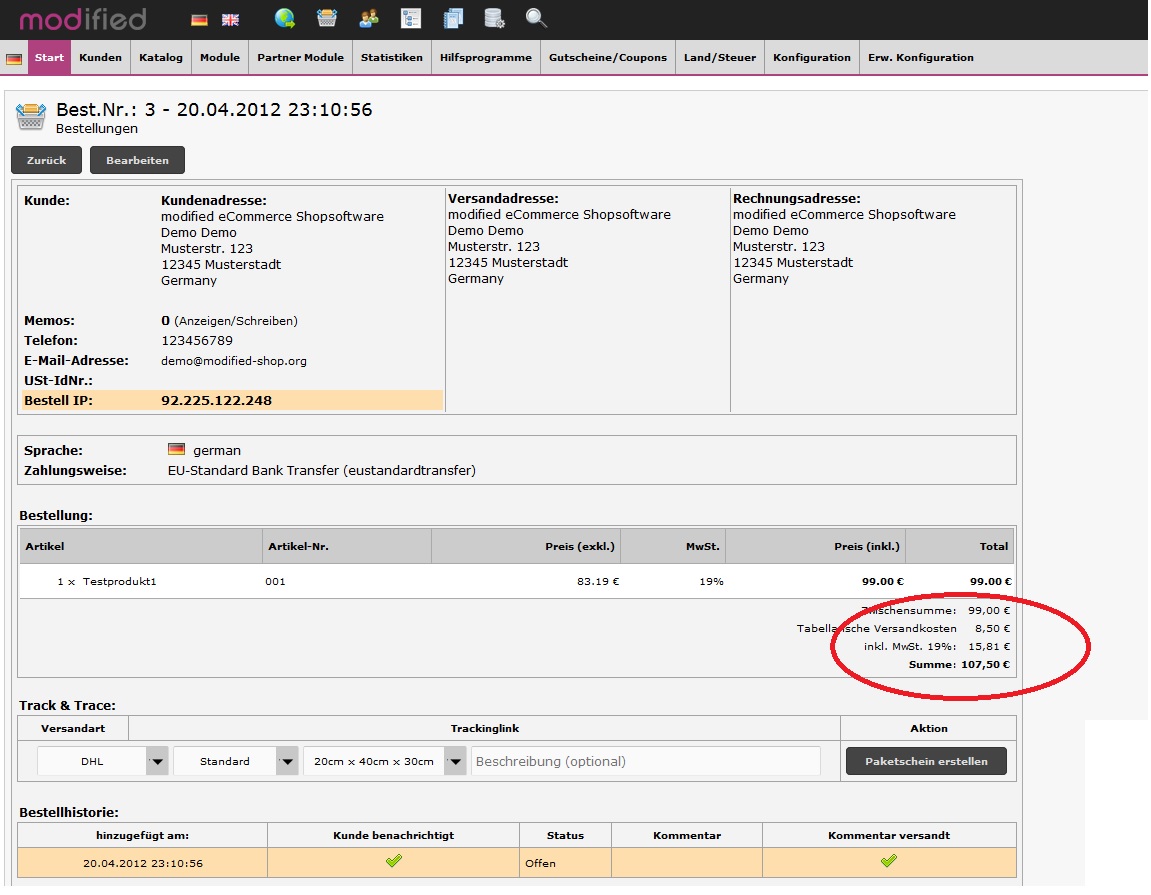Click the Paketschein erstellen button
The height and width of the screenshot is (895, 1151).
926,761
